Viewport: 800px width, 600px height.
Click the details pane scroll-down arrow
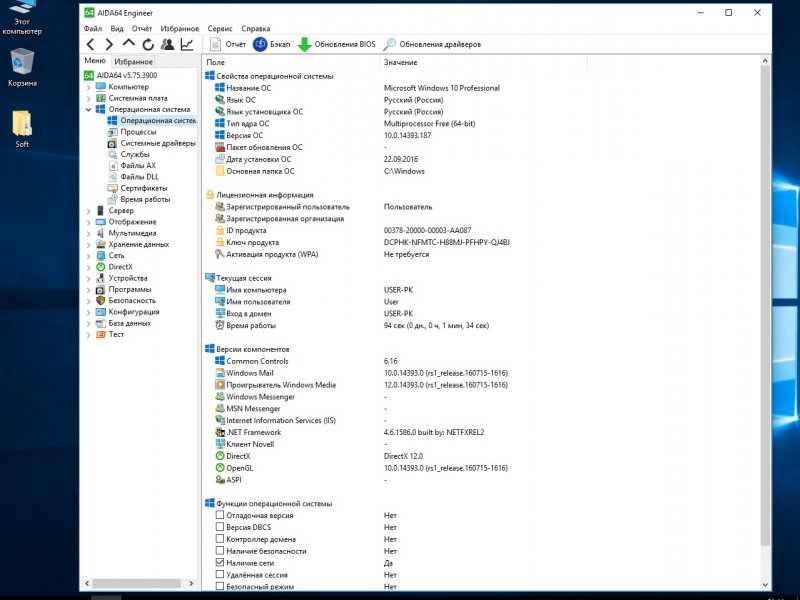click(x=765, y=585)
